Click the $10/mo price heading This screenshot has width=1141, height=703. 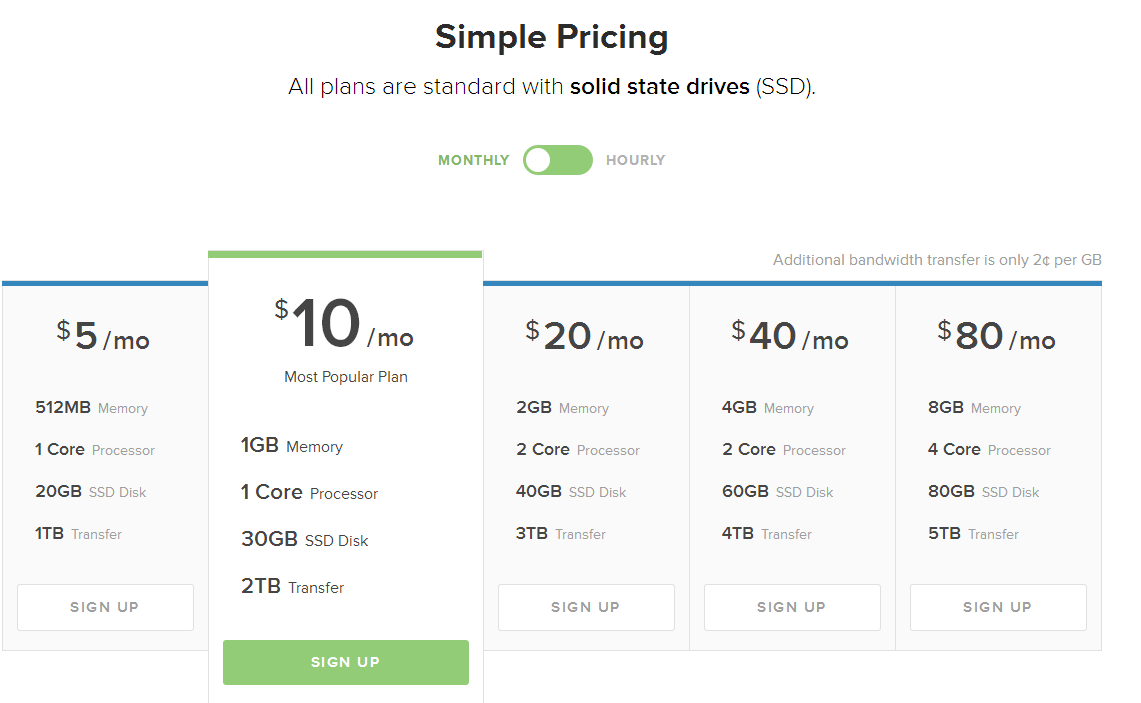[x=343, y=324]
